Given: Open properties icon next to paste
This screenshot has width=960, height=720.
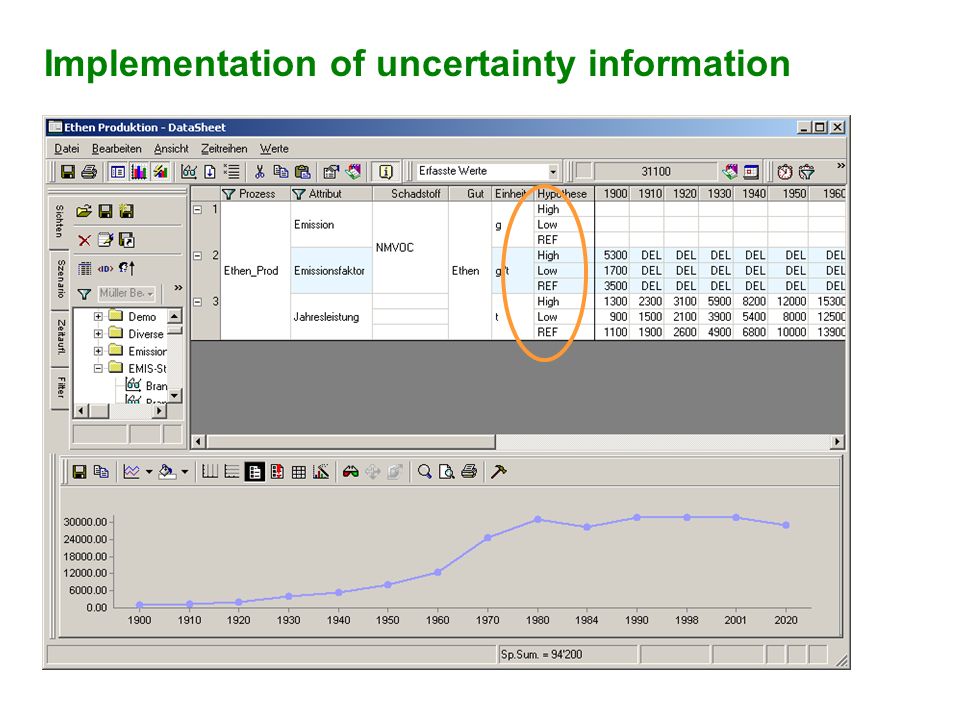Looking at the screenshot, I should (x=331, y=172).
